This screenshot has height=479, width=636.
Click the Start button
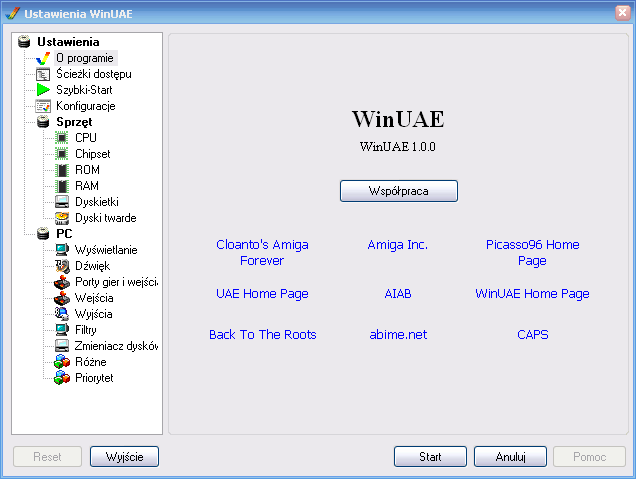click(430, 457)
